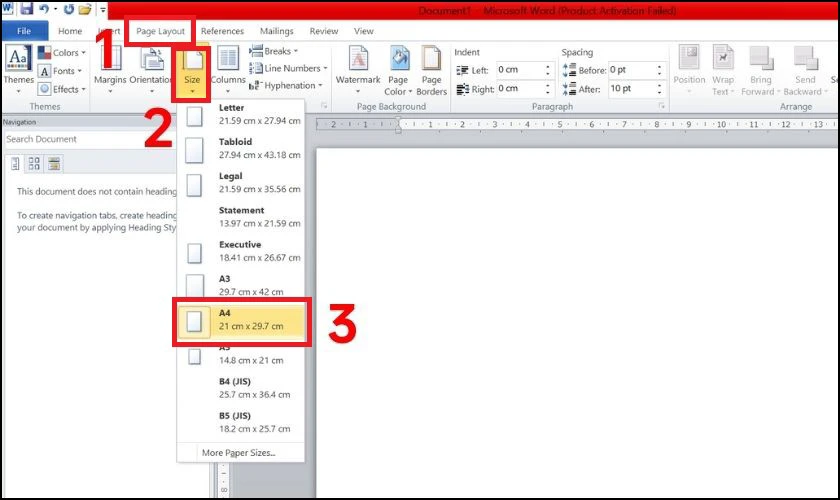Increase the Indent Left stepper value
This screenshot has height=500, width=840.
pos(548,66)
